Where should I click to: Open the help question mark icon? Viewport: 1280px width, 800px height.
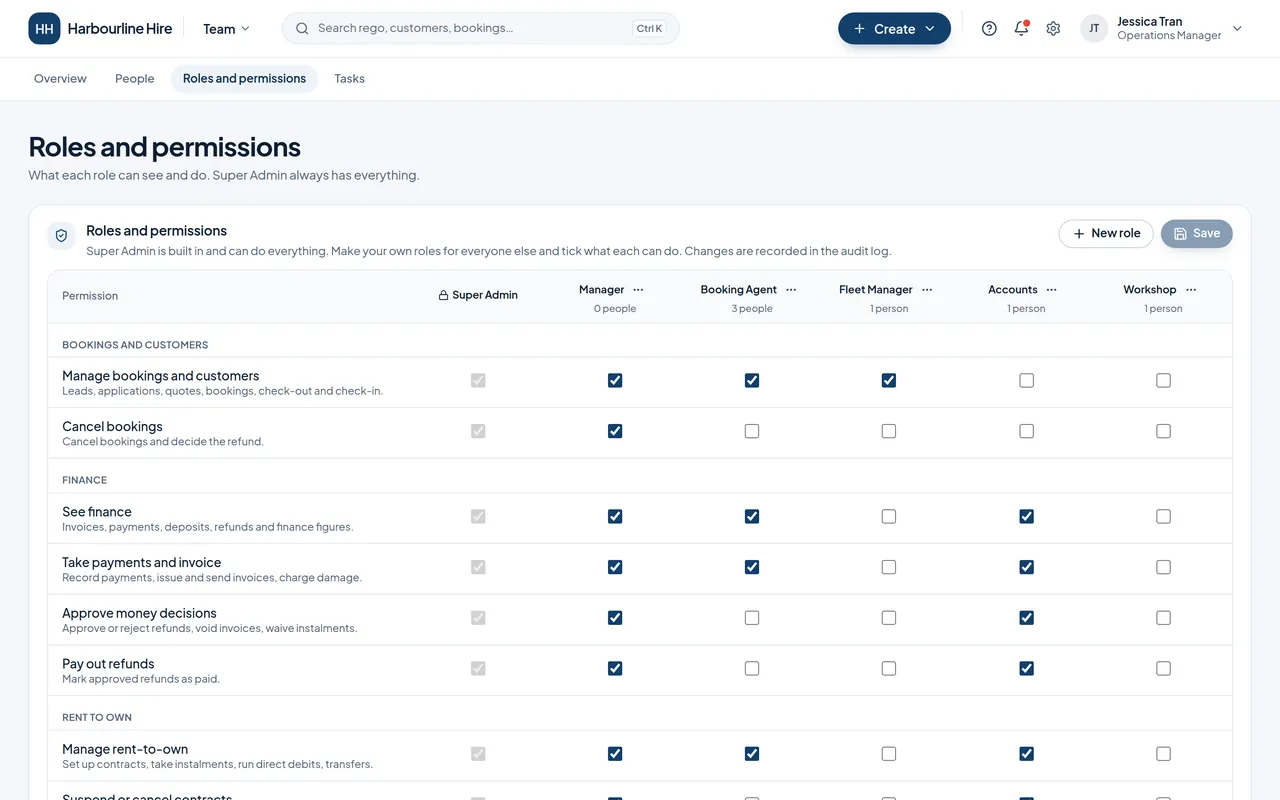[989, 29]
